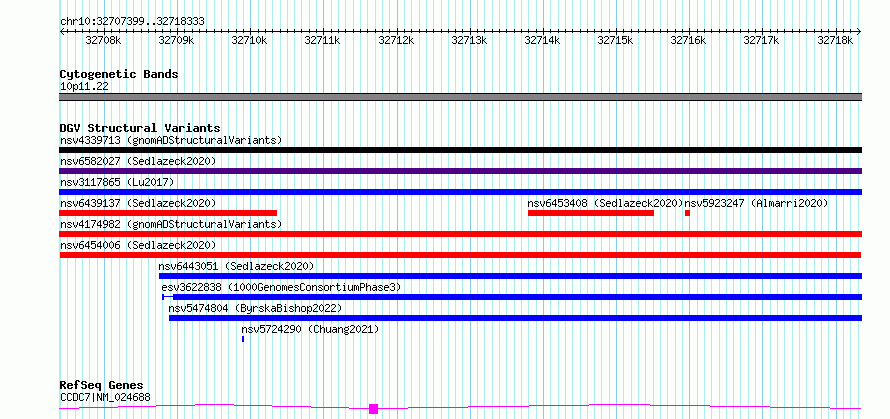Image resolution: width=890 pixels, height=419 pixels.
Task: Select the red nsv4174982 variant bar
Action: 460,234
